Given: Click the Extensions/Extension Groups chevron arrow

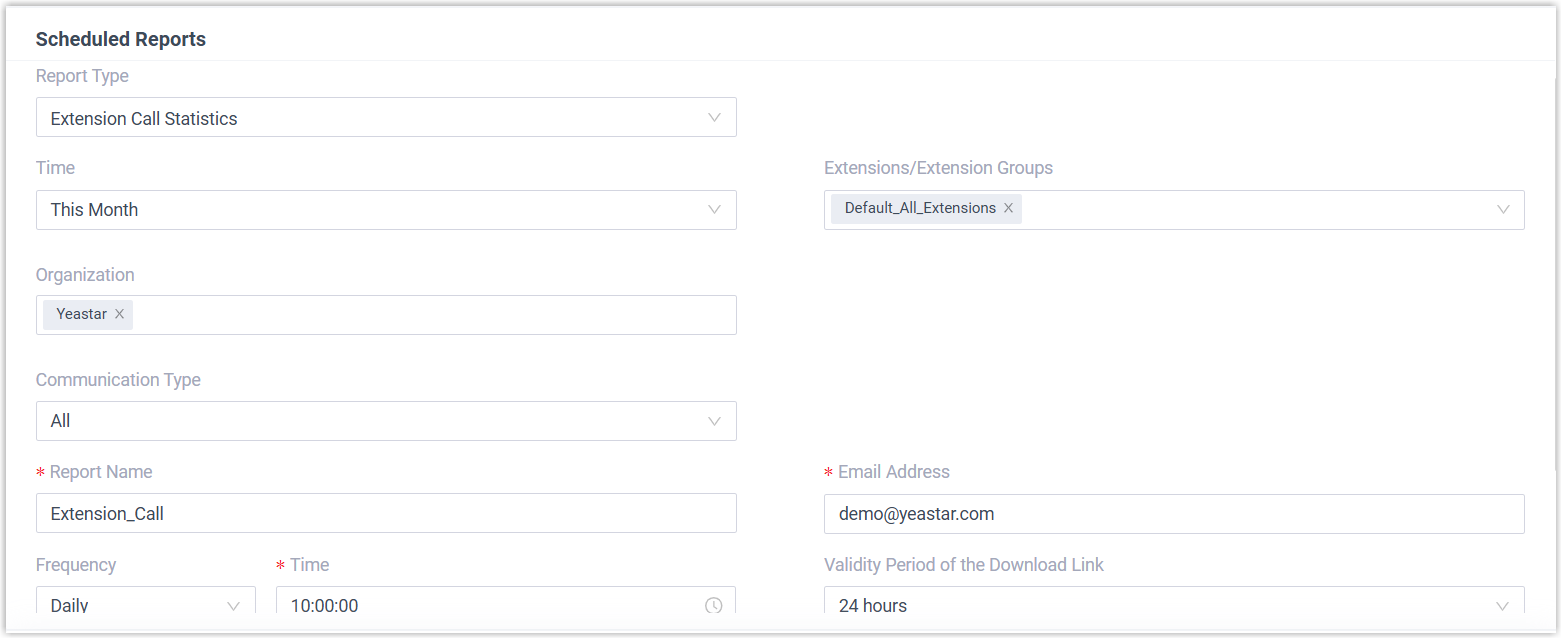Looking at the screenshot, I should point(1502,210).
